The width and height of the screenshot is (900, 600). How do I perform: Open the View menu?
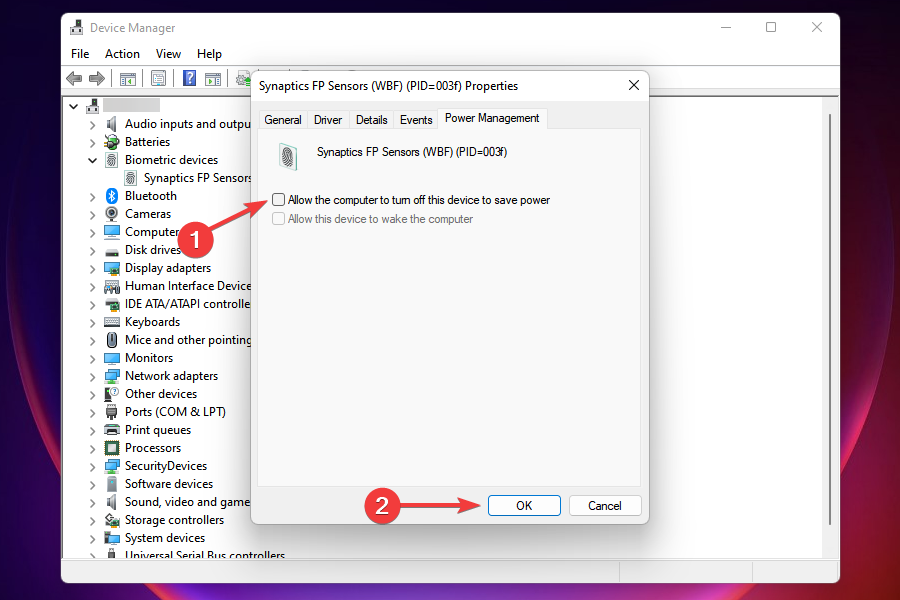pos(168,54)
